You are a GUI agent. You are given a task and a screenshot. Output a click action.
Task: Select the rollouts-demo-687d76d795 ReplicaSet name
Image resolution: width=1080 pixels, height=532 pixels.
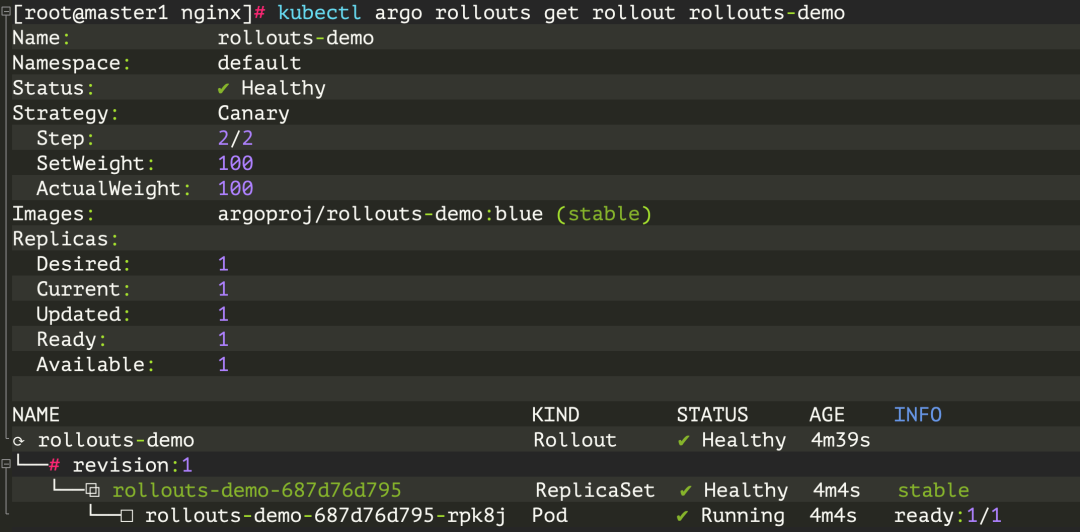click(x=257, y=491)
